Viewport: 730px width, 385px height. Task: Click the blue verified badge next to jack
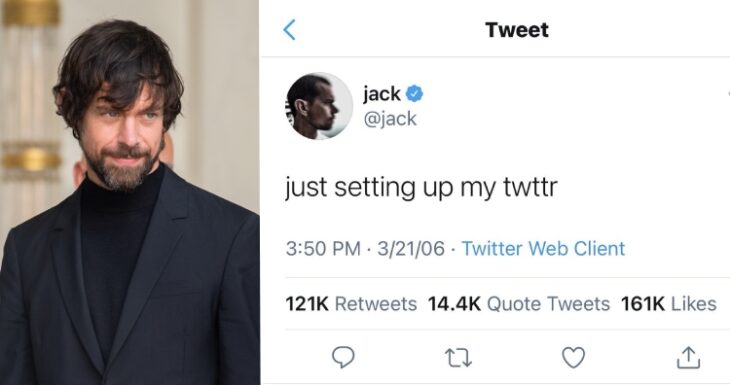point(414,94)
